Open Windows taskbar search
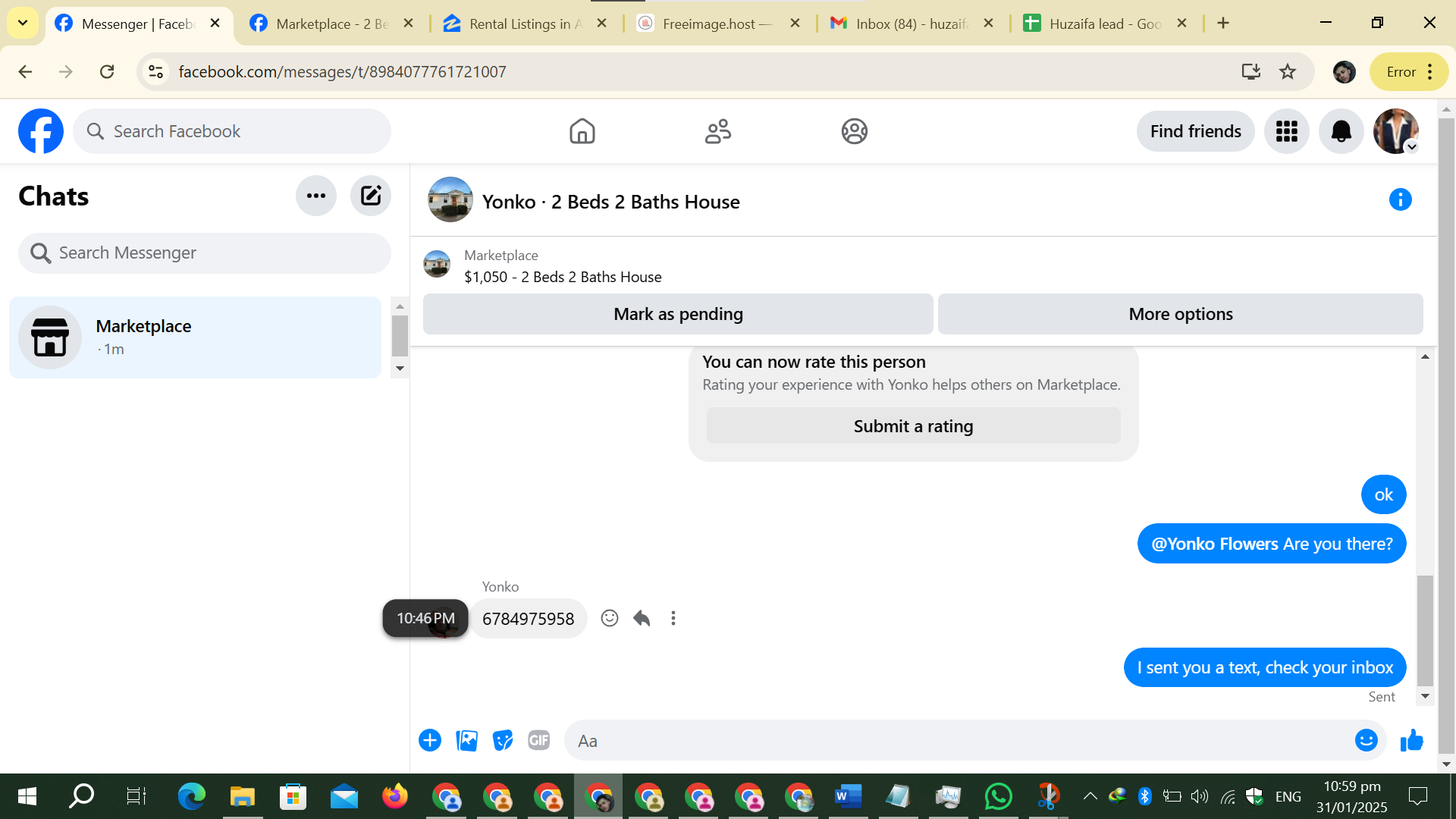Viewport: 1456px width, 819px height. (x=81, y=796)
